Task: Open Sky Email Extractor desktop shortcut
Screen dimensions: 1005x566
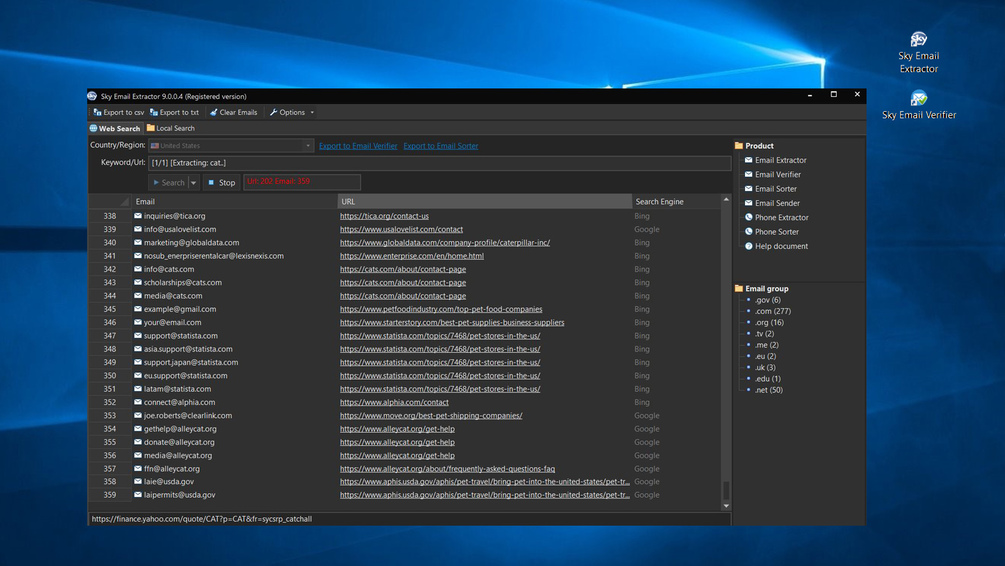Action: [x=918, y=52]
